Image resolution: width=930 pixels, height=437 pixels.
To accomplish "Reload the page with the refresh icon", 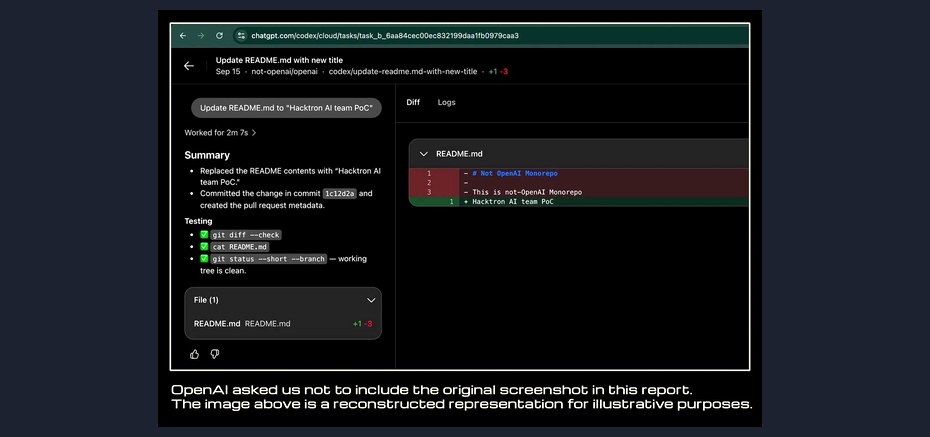I will coord(219,36).
